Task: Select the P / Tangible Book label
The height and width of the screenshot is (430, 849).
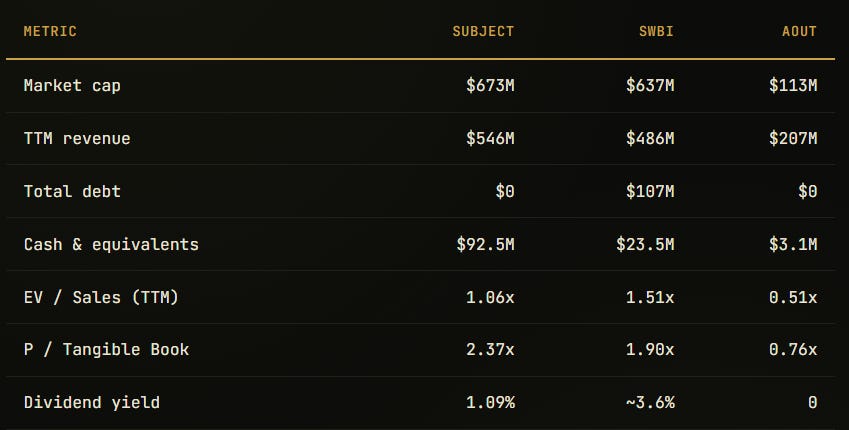Action: [106, 350]
